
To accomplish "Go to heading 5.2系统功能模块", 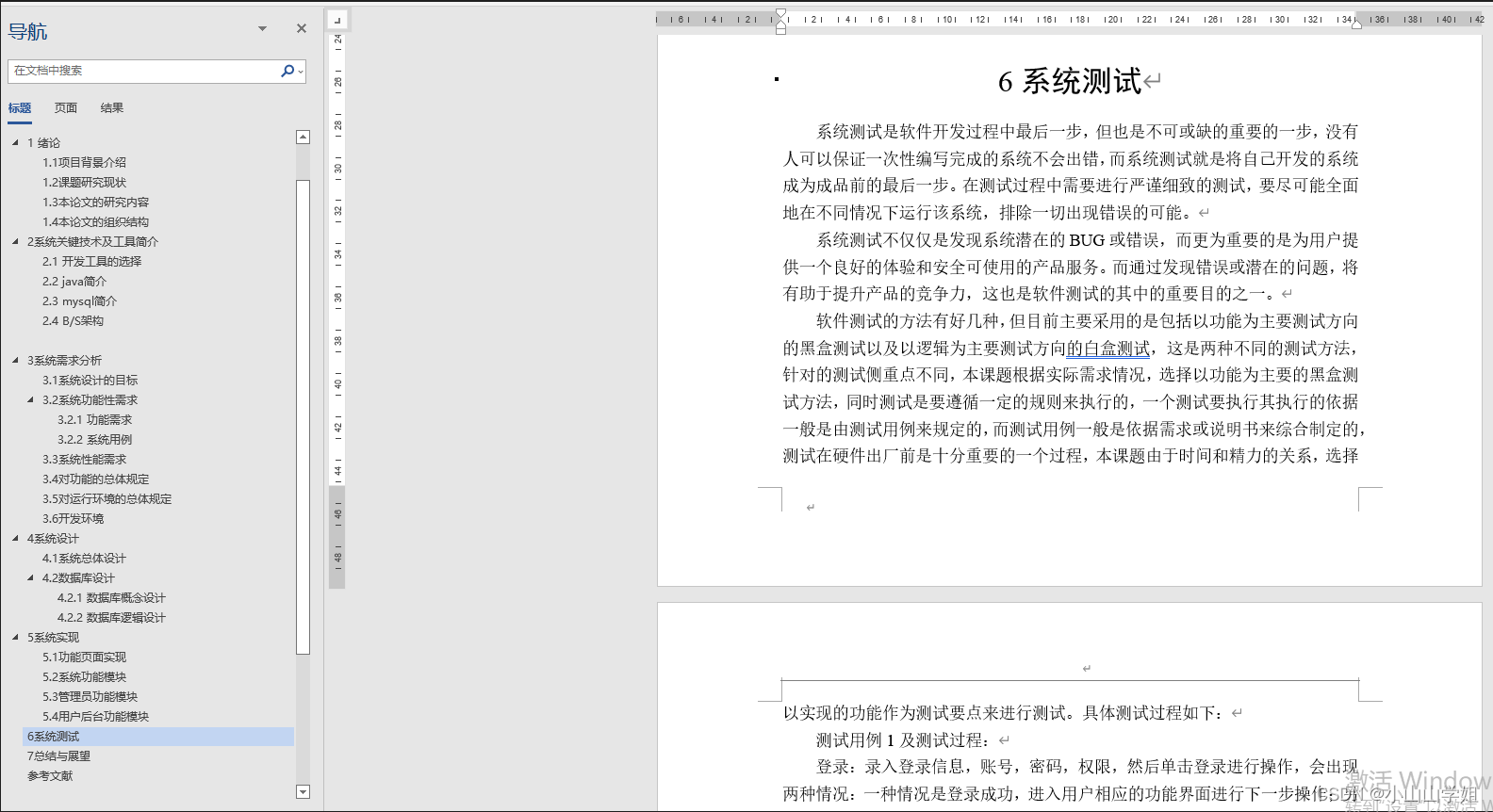I will [x=84, y=677].
